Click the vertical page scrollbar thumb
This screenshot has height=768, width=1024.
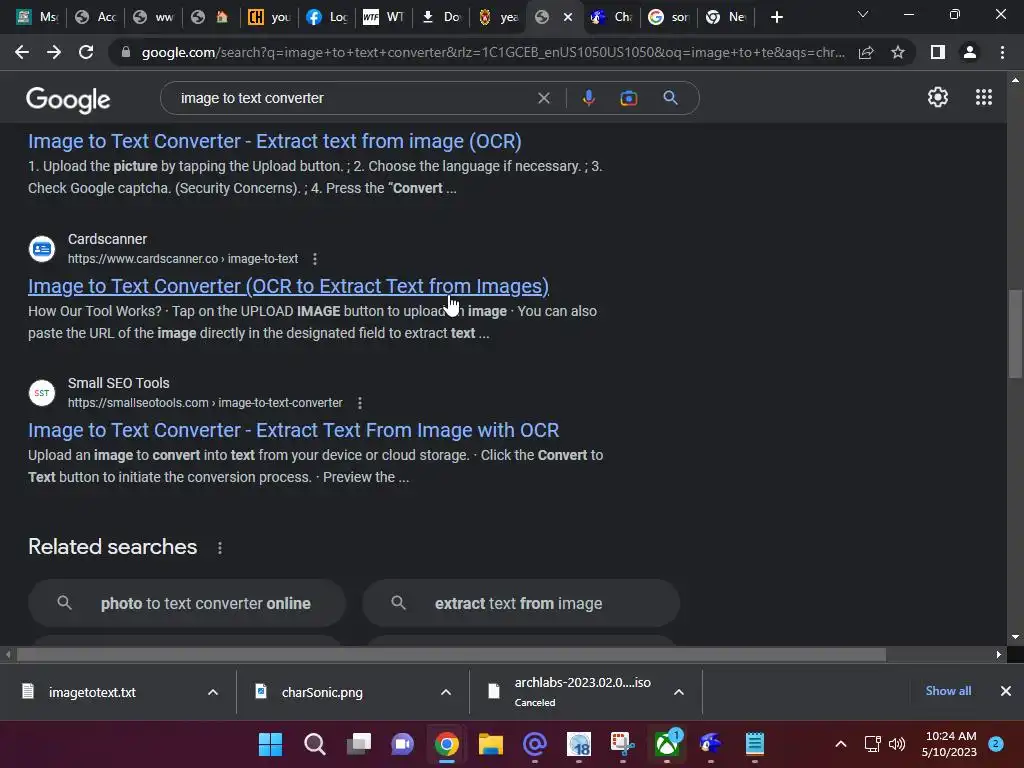[1015, 333]
